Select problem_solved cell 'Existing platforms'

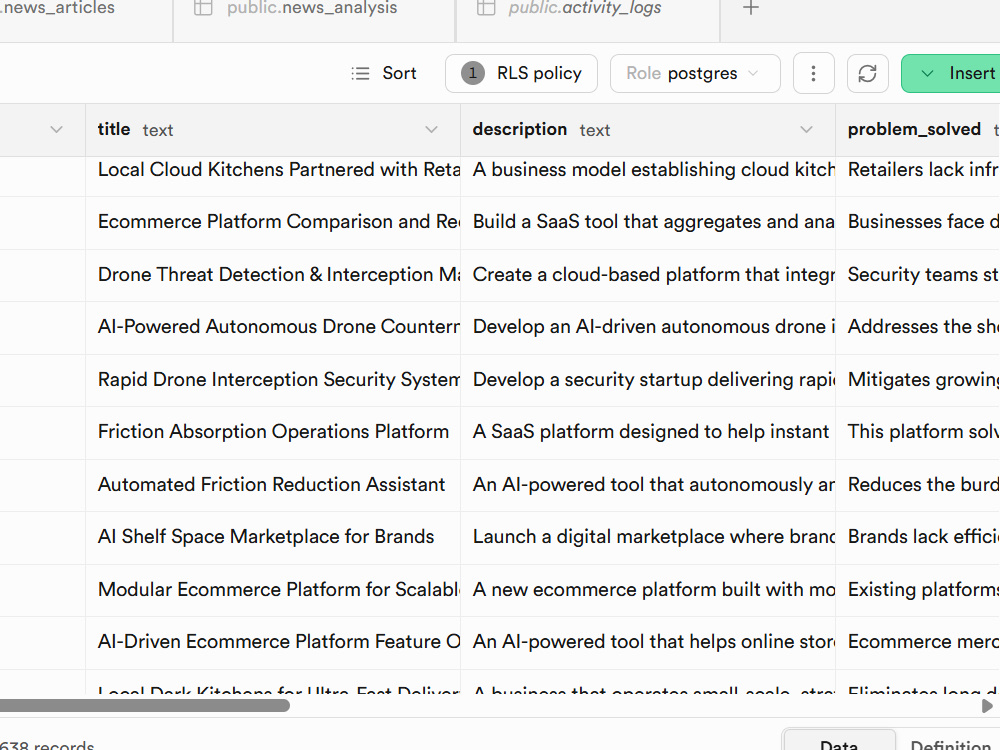coord(918,590)
